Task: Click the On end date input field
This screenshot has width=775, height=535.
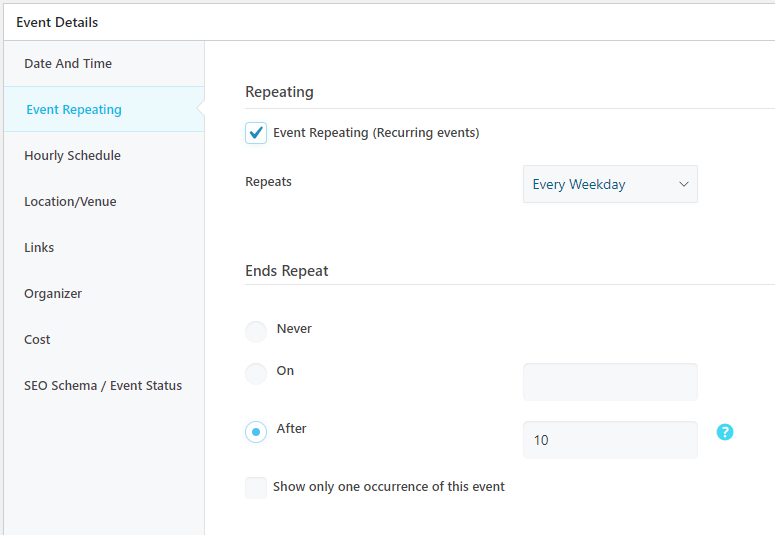Action: [610, 382]
